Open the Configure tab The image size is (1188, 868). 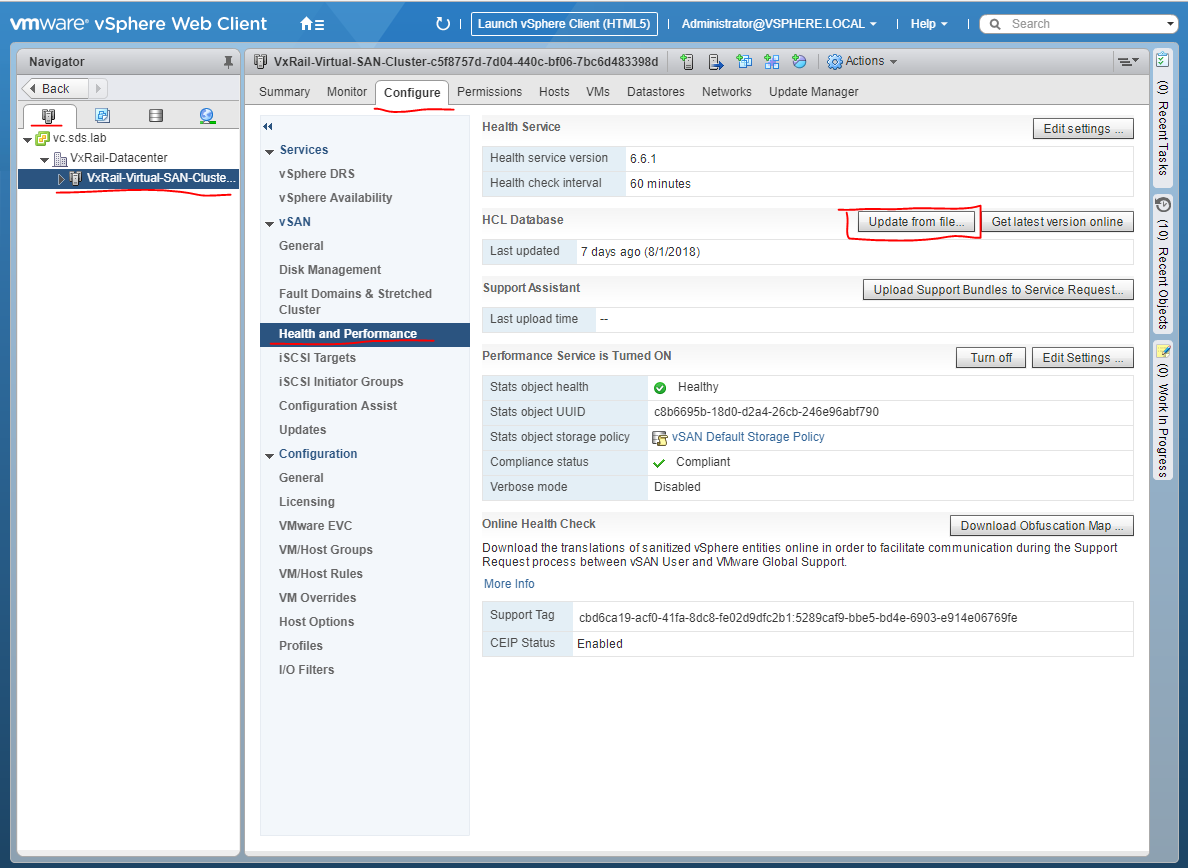tap(412, 92)
